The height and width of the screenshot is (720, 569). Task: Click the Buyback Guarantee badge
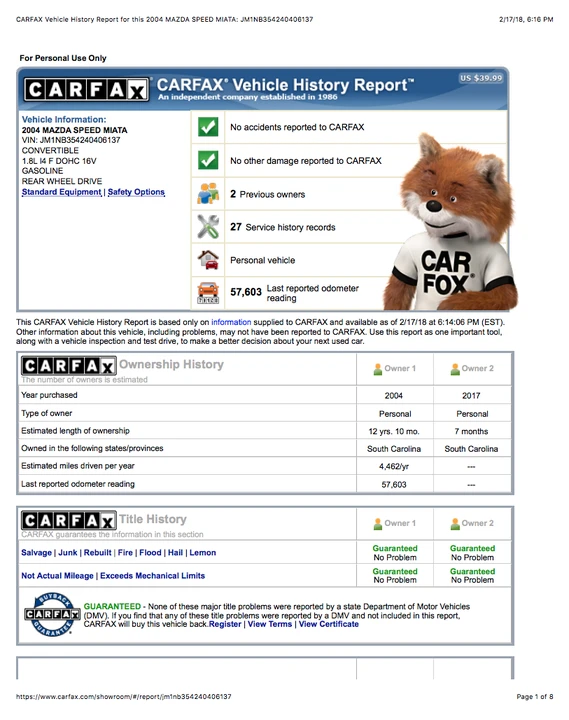tap(52, 614)
